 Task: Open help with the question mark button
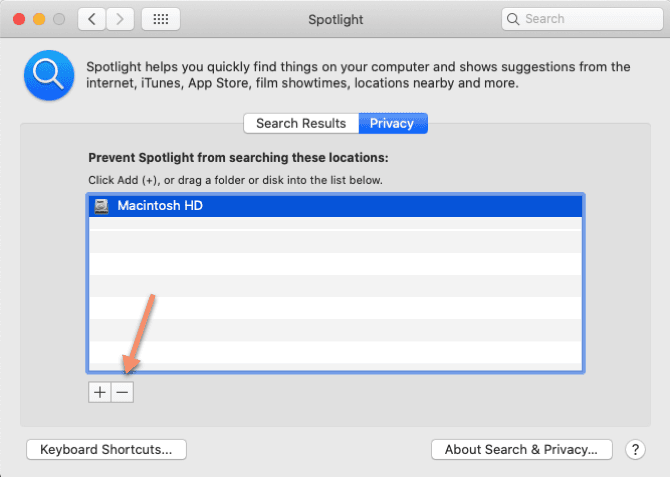coord(634,449)
